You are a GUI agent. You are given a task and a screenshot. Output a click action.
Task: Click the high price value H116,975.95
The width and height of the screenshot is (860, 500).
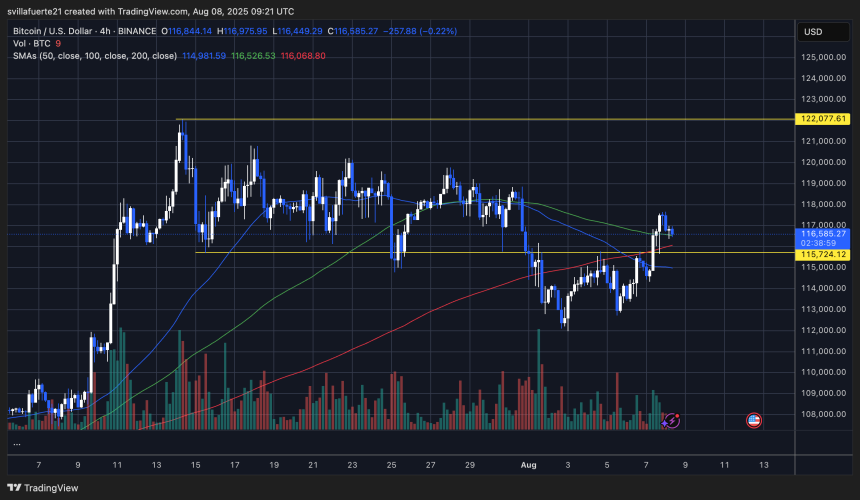point(242,31)
